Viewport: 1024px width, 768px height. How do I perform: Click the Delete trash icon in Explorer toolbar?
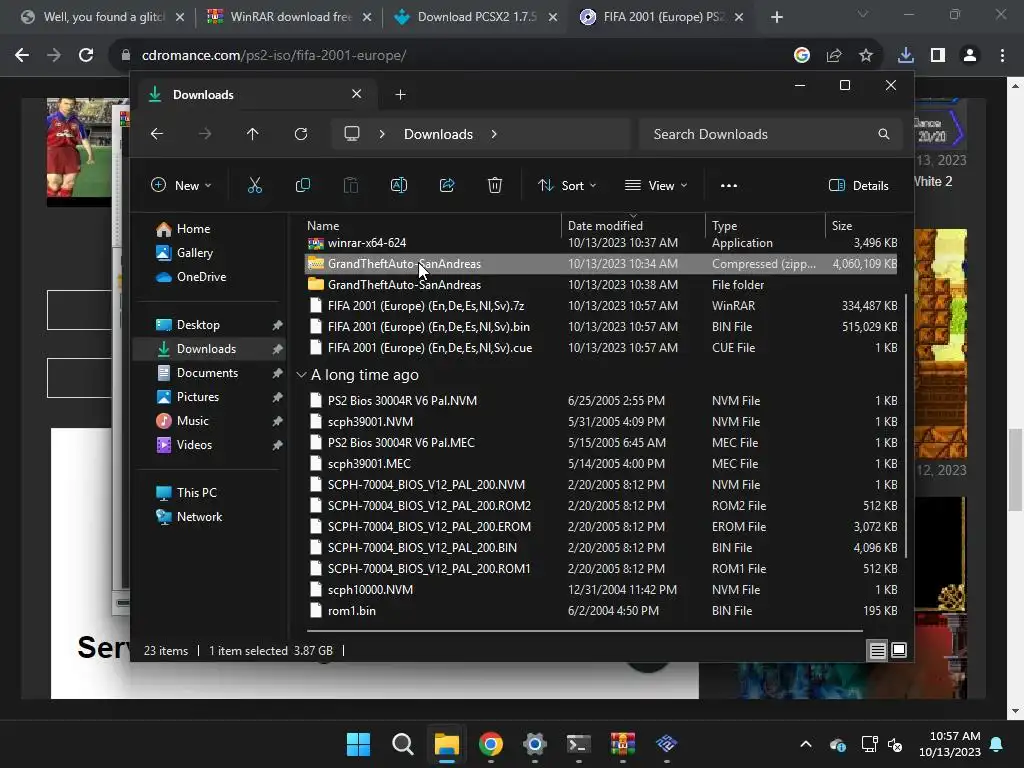(495, 185)
